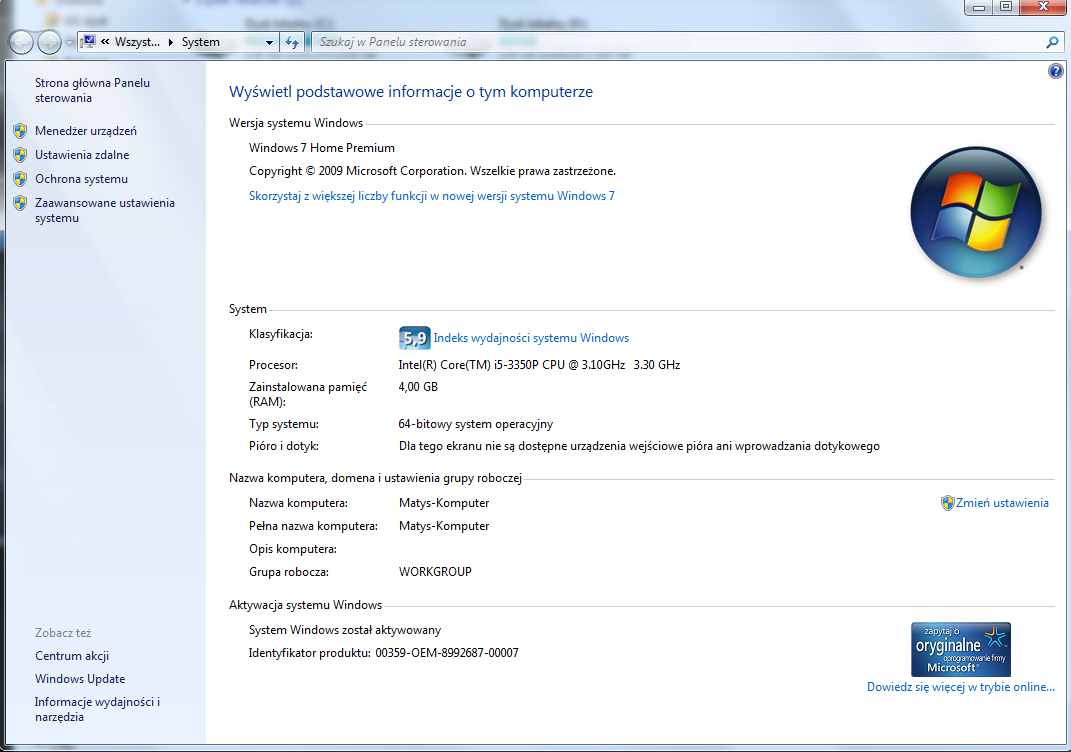This screenshot has width=1071, height=752.
Task: Close the System window
Action: point(1042,7)
